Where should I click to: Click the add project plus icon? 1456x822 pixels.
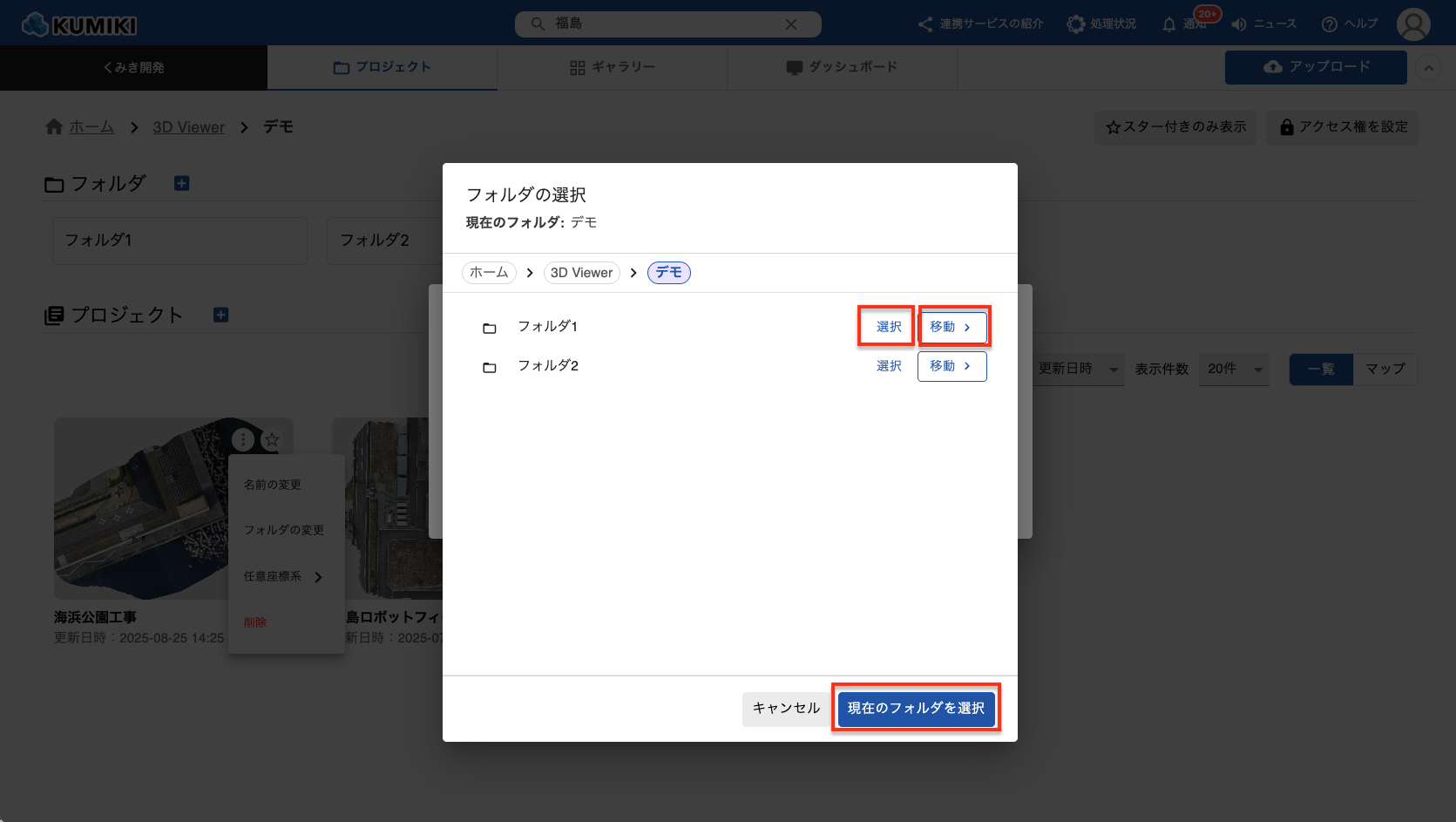[x=220, y=315]
